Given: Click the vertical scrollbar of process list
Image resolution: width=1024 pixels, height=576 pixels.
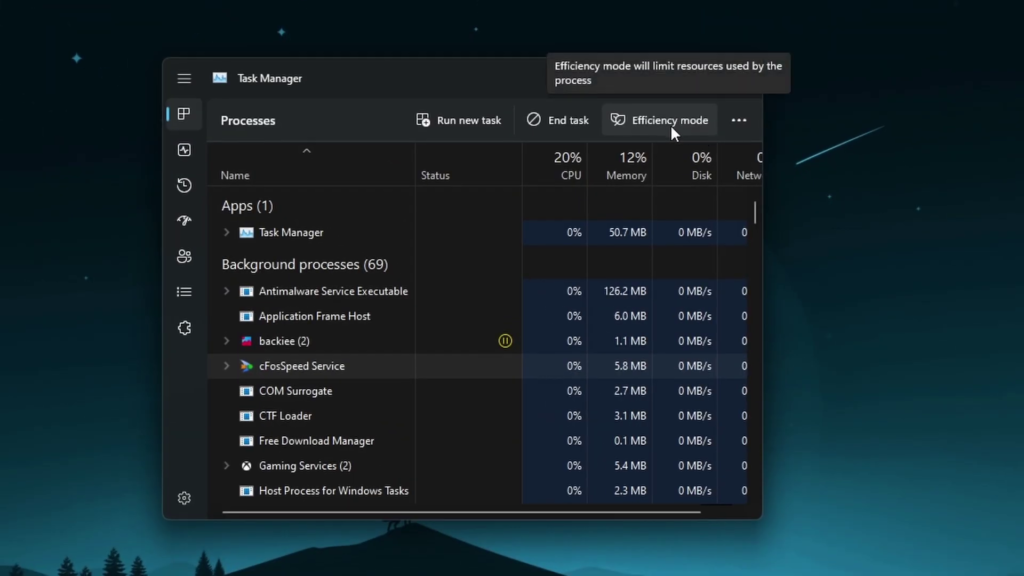Looking at the screenshot, I should pyautogui.click(x=755, y=212).
